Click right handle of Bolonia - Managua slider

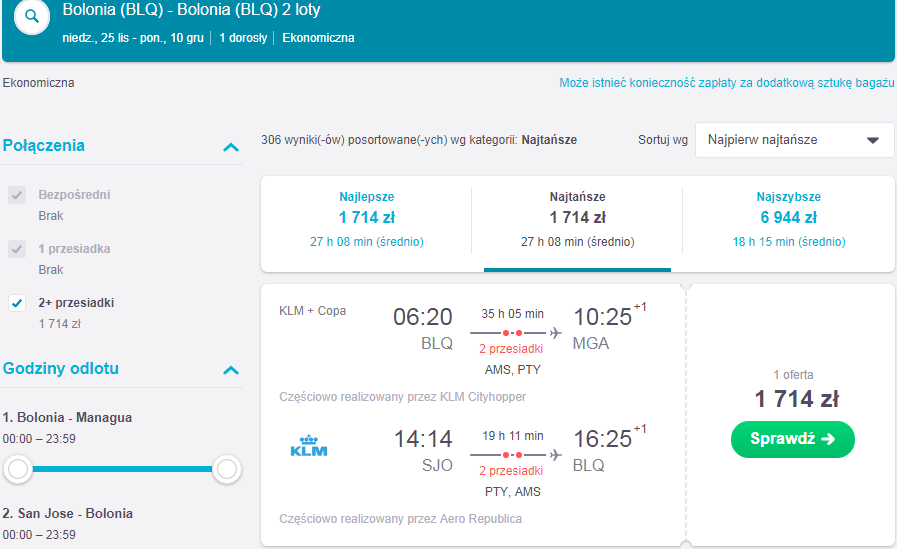[227, 469]
